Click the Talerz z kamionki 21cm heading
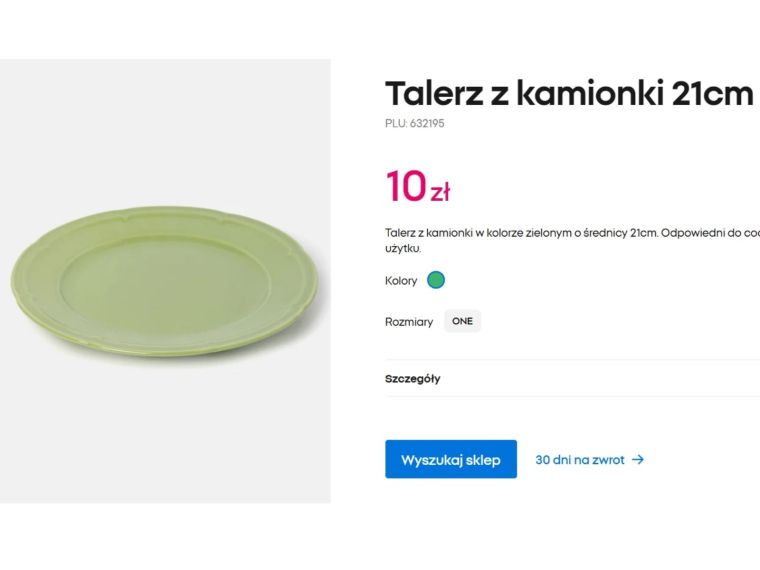This screenshot has width=760, height=570. 568,93
